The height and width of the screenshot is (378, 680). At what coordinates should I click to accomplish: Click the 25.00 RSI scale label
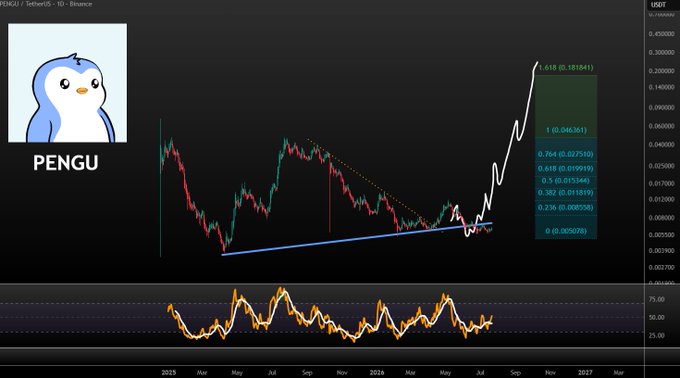click(657, 335)
